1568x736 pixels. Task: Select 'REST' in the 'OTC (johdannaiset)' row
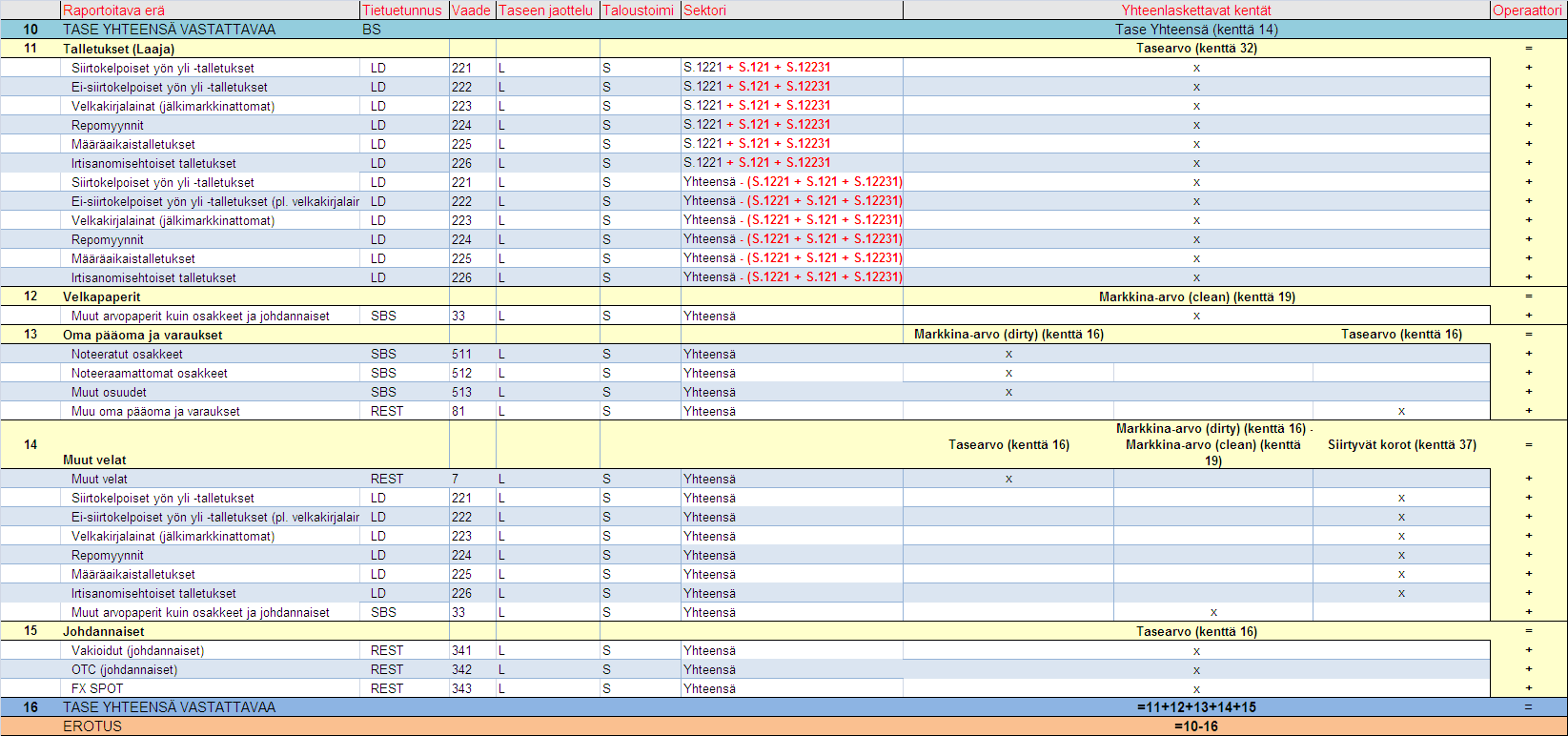pyautogui.click(x=387, y=669)
